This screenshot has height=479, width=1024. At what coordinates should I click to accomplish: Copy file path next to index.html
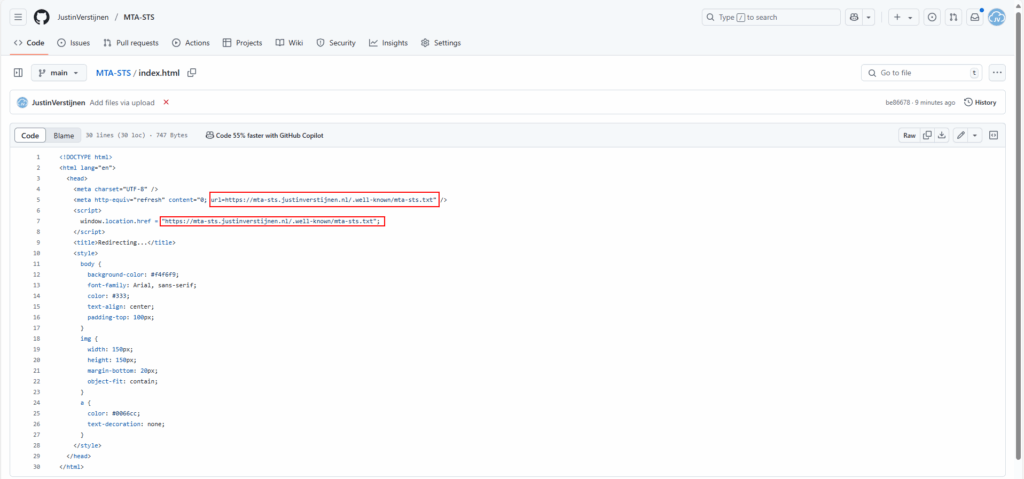(192, 73)
